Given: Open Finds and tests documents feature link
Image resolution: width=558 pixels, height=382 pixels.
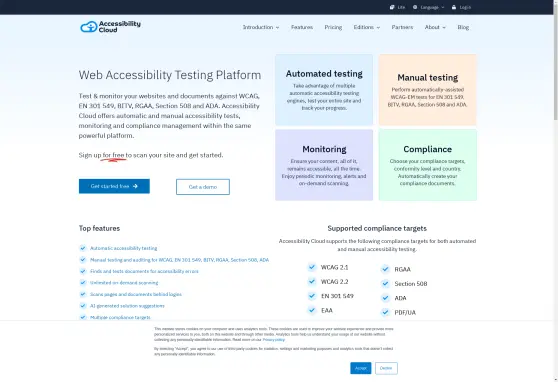Looking at the screenshot, I should pyautogui.click(x=144, y=271).
